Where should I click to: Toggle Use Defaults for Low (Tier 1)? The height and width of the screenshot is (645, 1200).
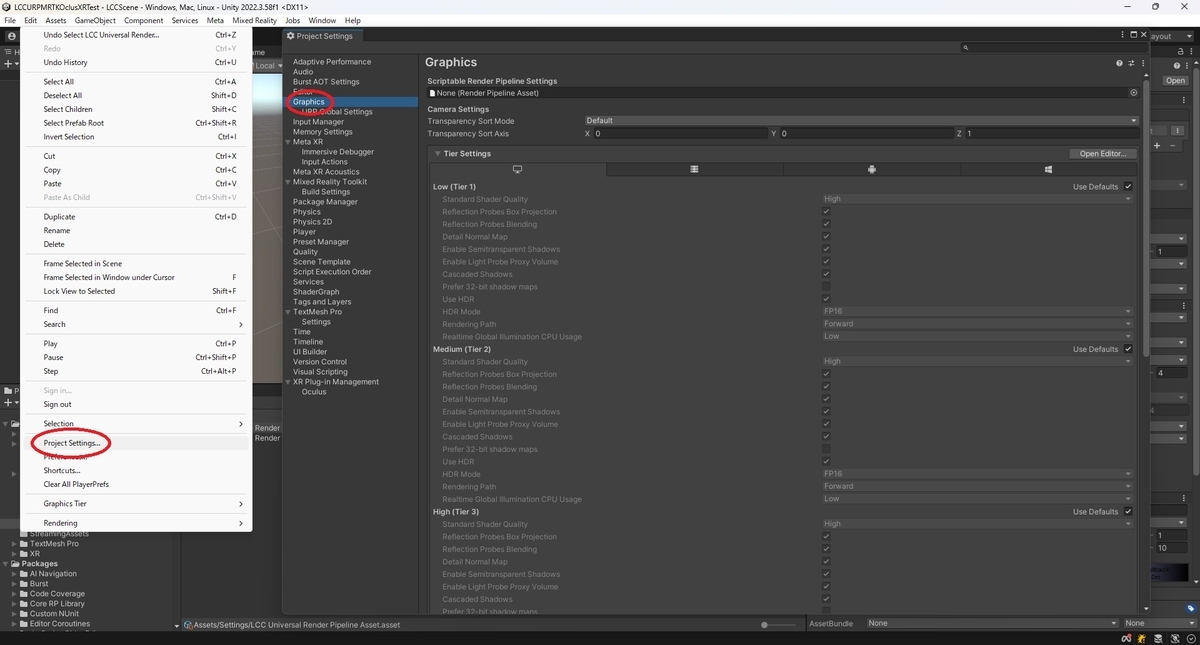[1128, 187]
